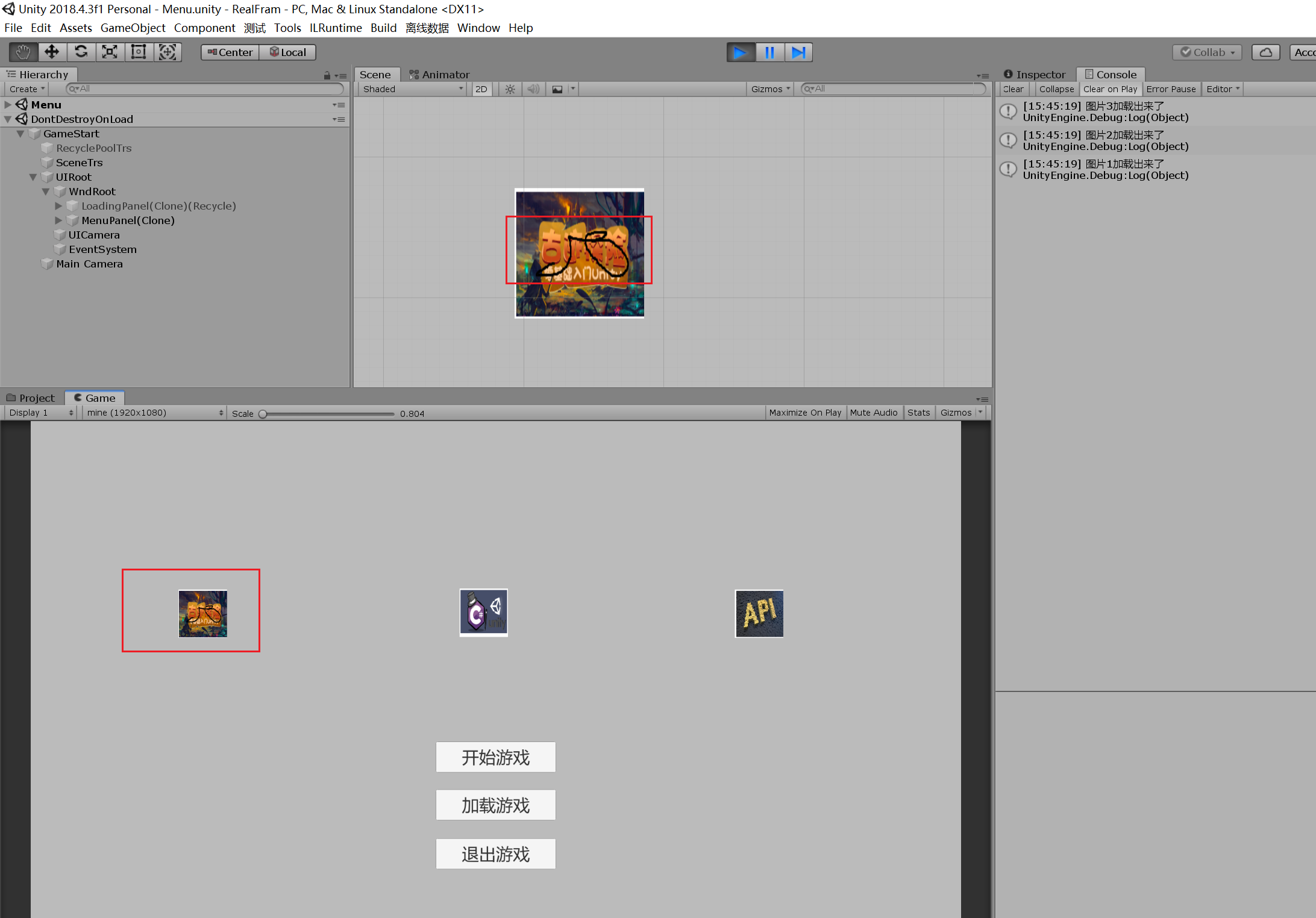Click the 开始游戏 button
Screen dimensions: 1316x918
pyautogui.click(x=495, y=757)
